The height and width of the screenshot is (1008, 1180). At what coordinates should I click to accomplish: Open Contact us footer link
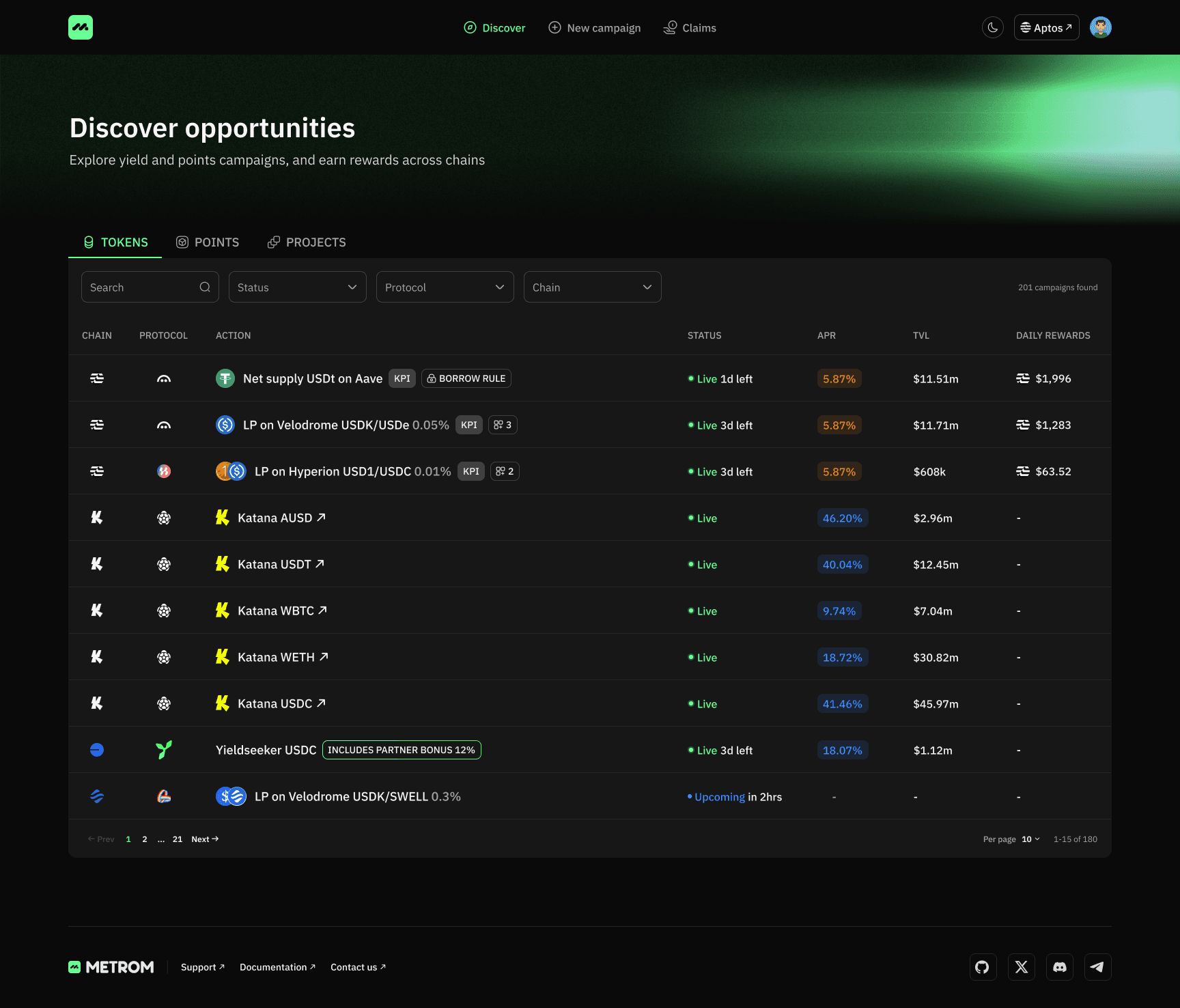coord(359,967)
